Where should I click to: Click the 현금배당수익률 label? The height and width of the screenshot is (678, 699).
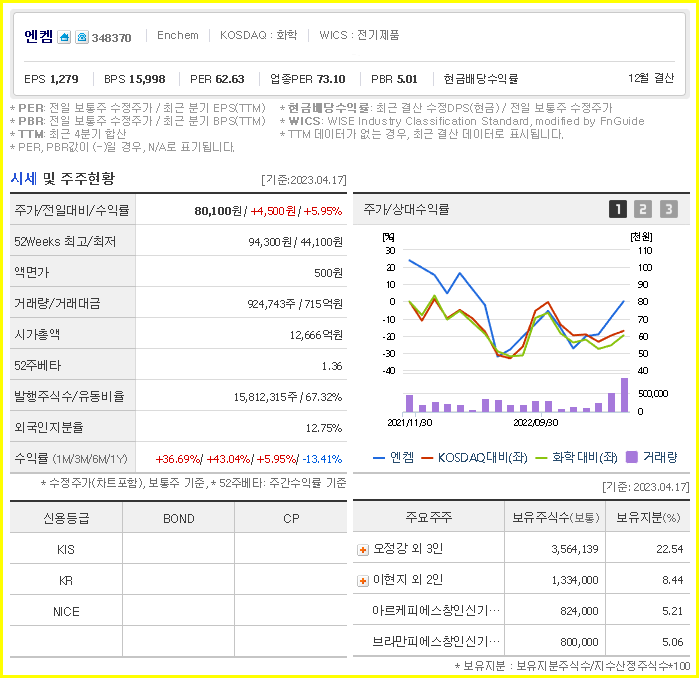(x=481, y=79)
